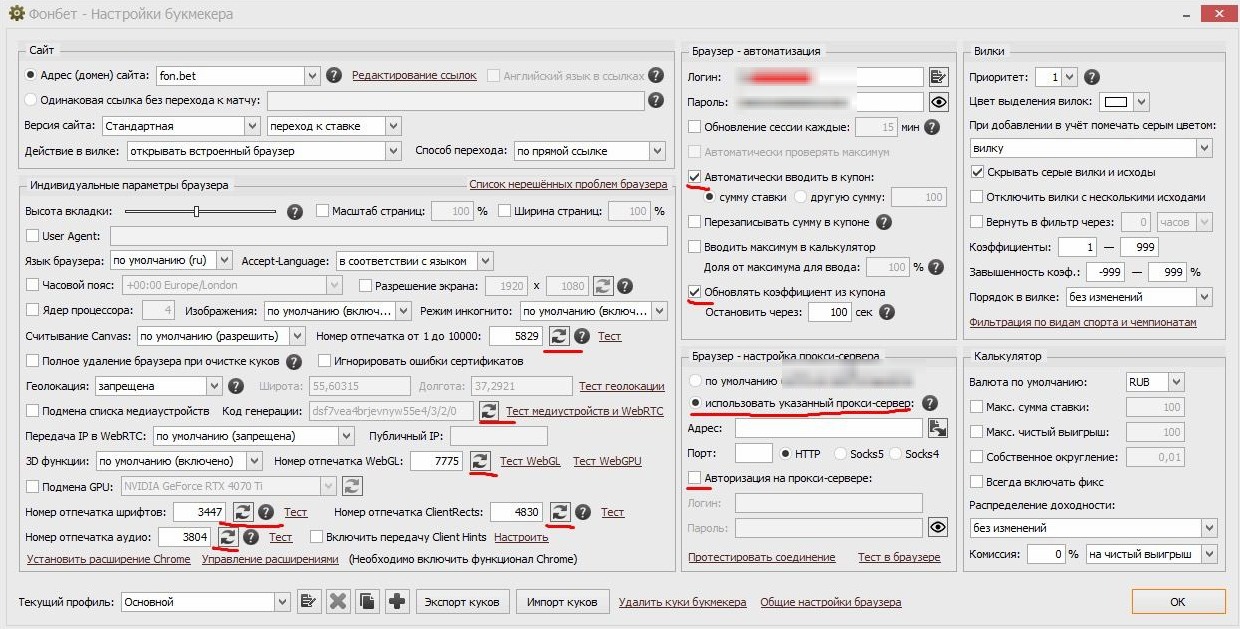Image resolution: width=1240 pixels, height=629 pixels.
Task: Open help for use specified proxy server
Action: pyautogui.click(x=930, y=403)
